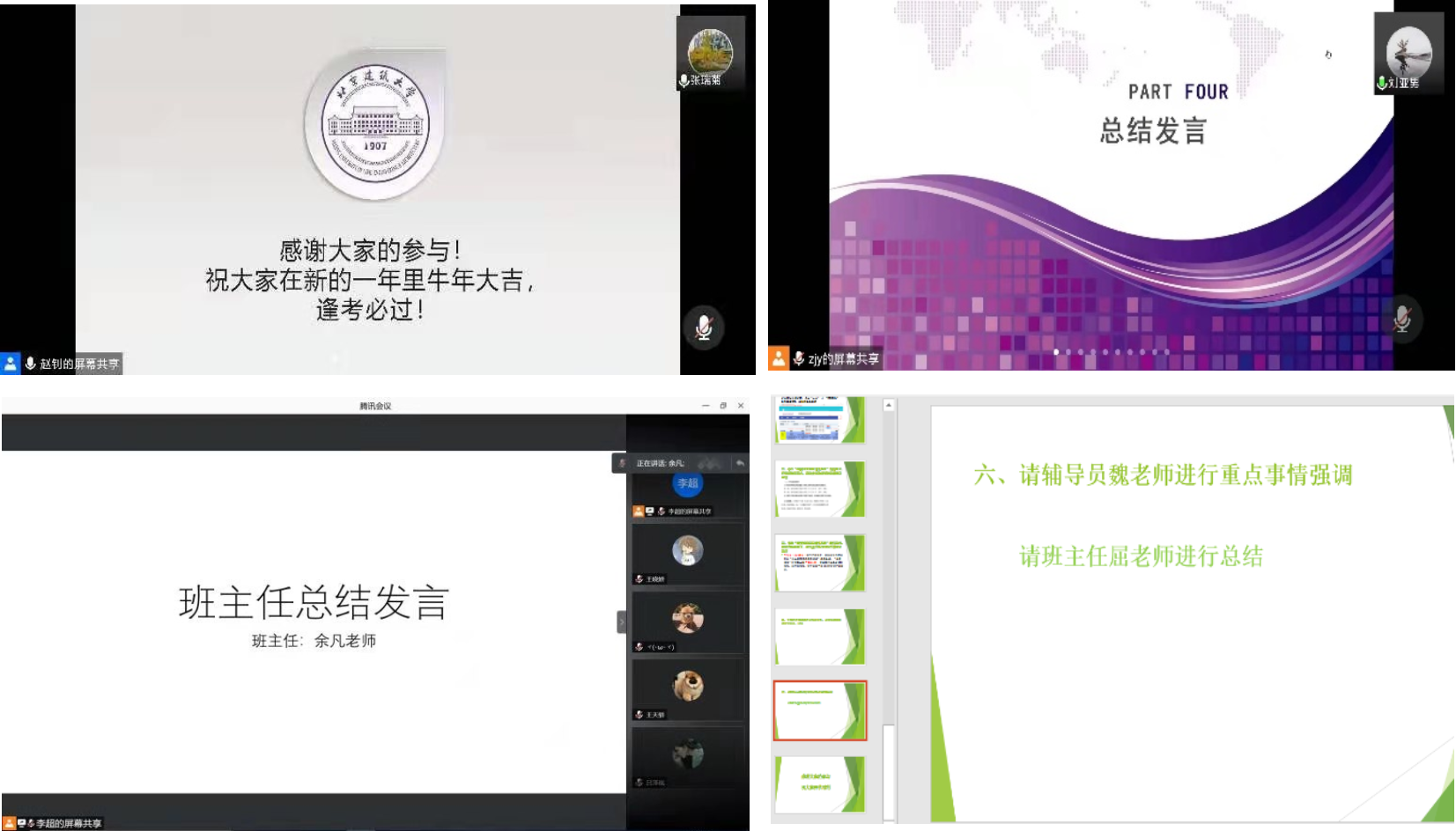Click the orange host icon beside zjy的屏幕共享
Screen dimensions: 1456x831
point(779,358)
